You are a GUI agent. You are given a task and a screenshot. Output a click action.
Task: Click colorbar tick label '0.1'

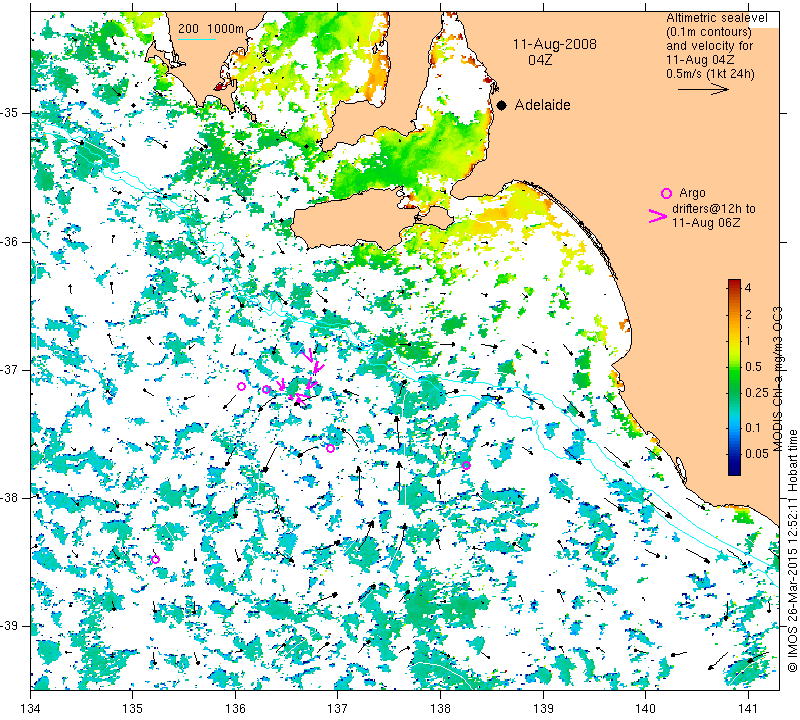(x=753, y=428)
